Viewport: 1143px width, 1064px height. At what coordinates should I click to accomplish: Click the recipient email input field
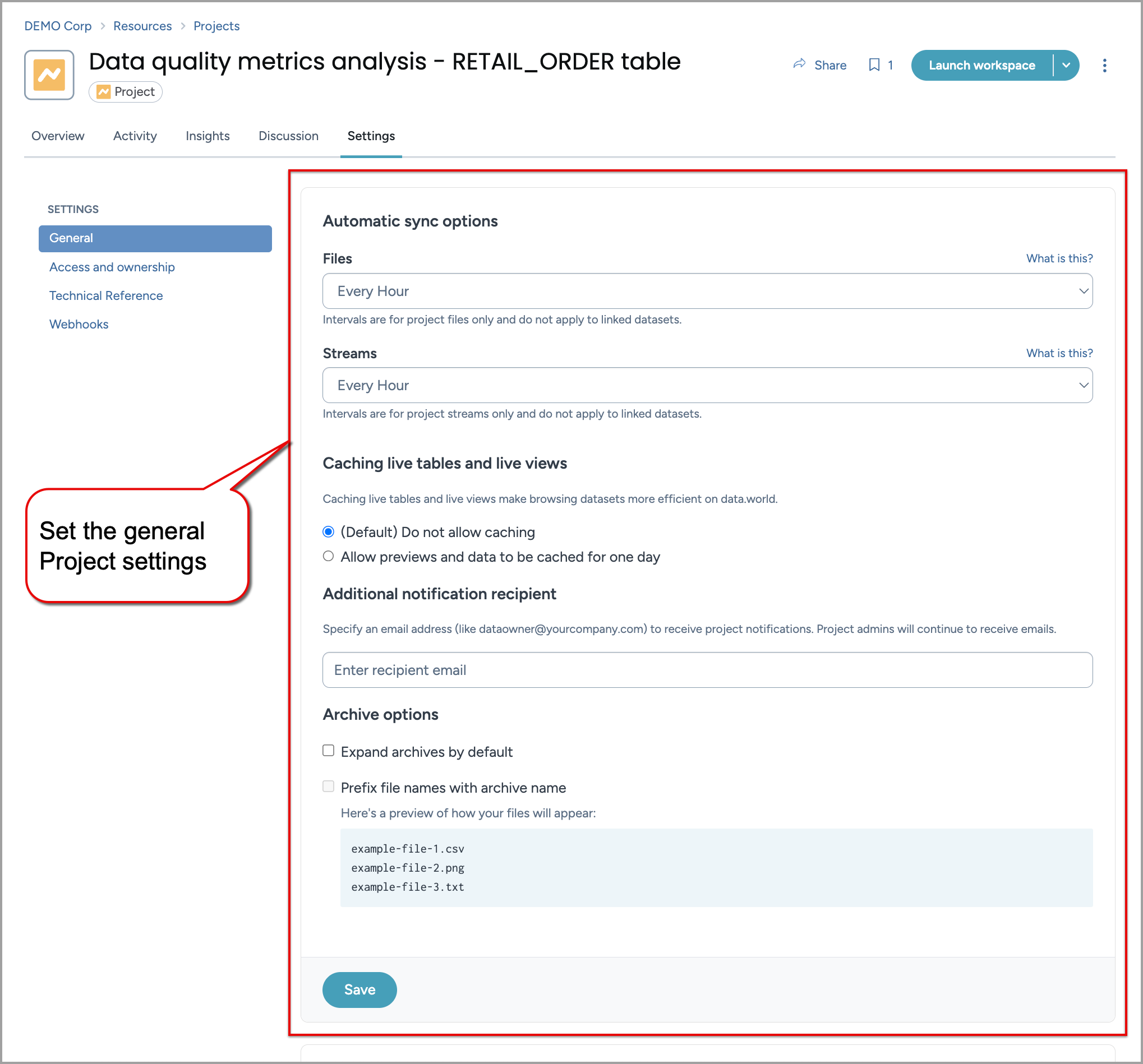click(707, 670)
